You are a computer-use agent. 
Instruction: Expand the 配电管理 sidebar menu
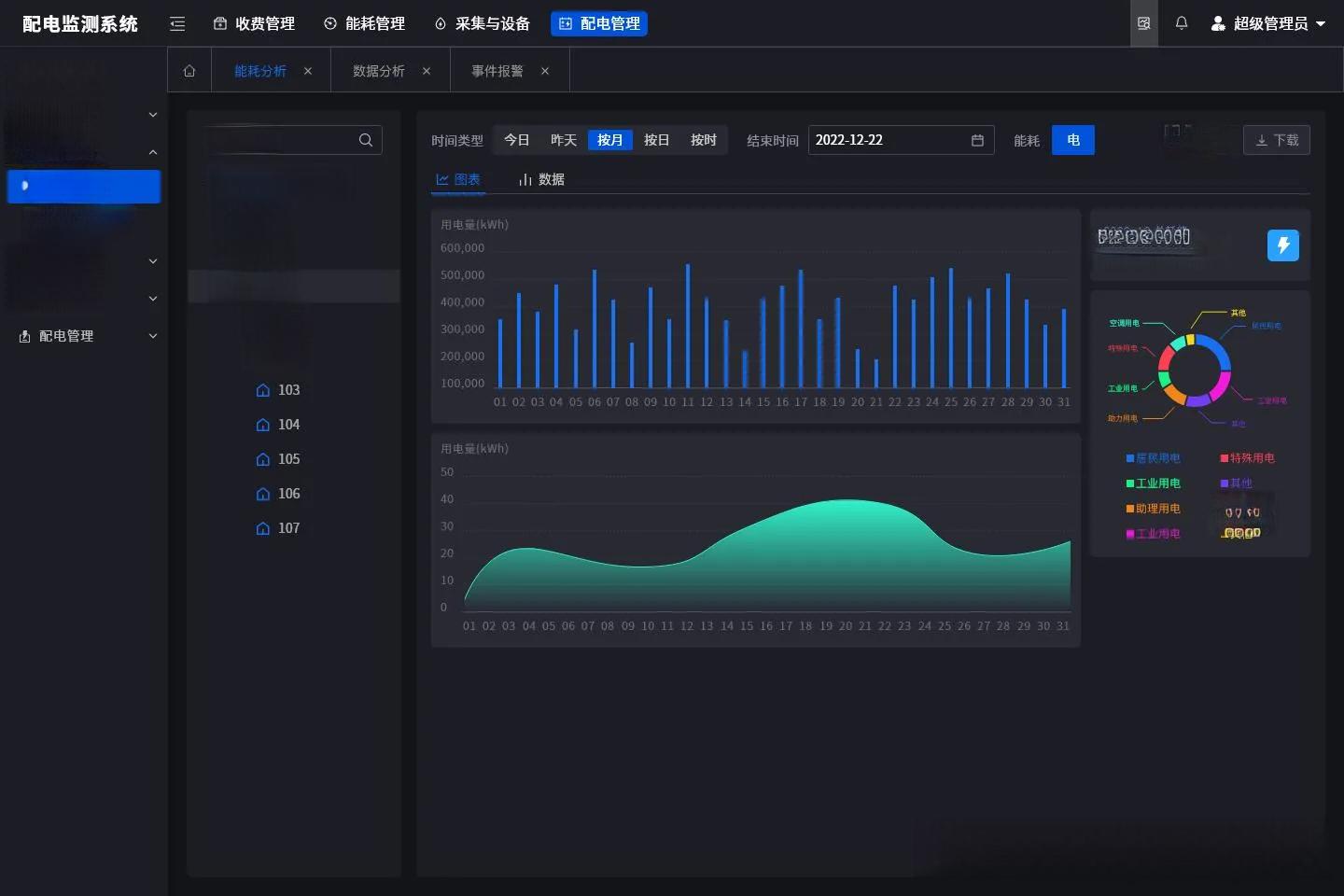click(x=88, y=336)
